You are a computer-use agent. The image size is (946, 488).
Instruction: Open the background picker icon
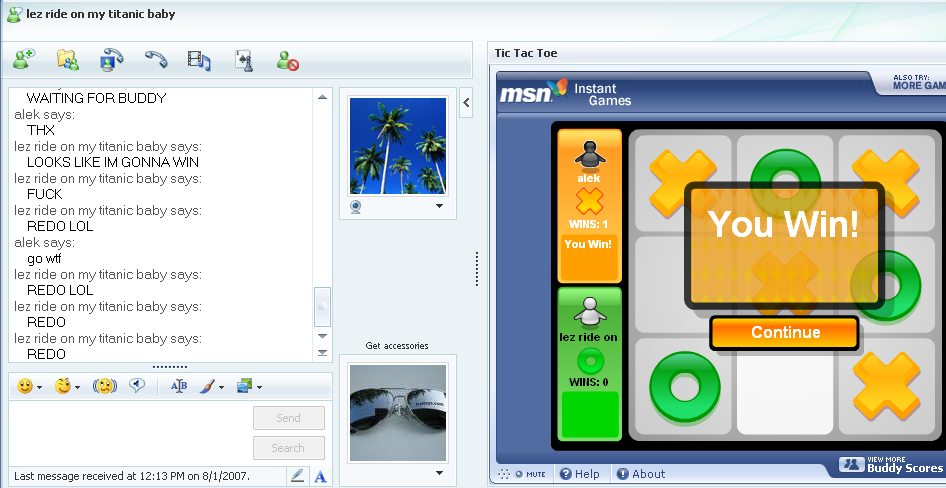[244, 385]
